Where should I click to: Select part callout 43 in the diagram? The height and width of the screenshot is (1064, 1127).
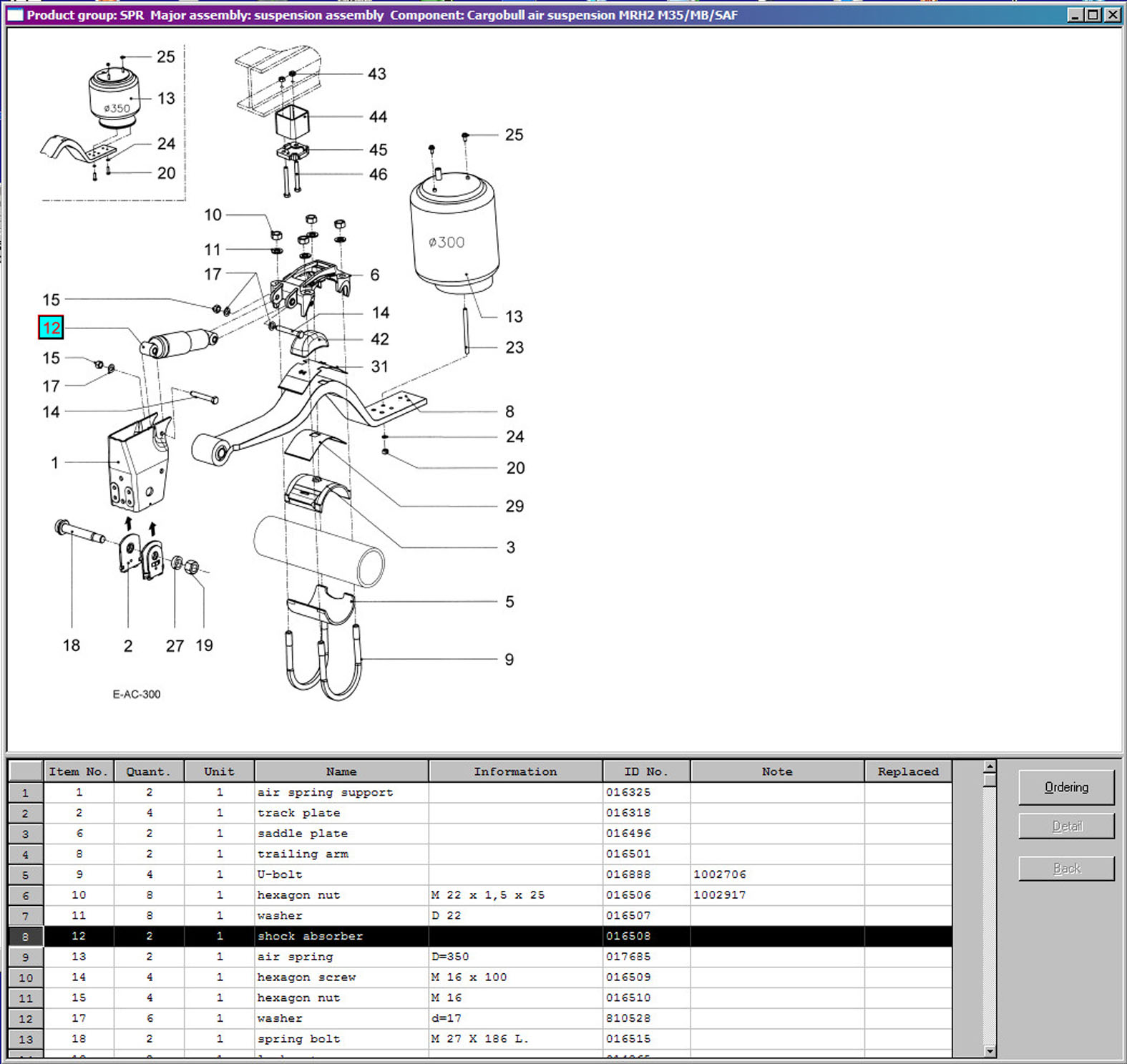(x=376, y=74)
